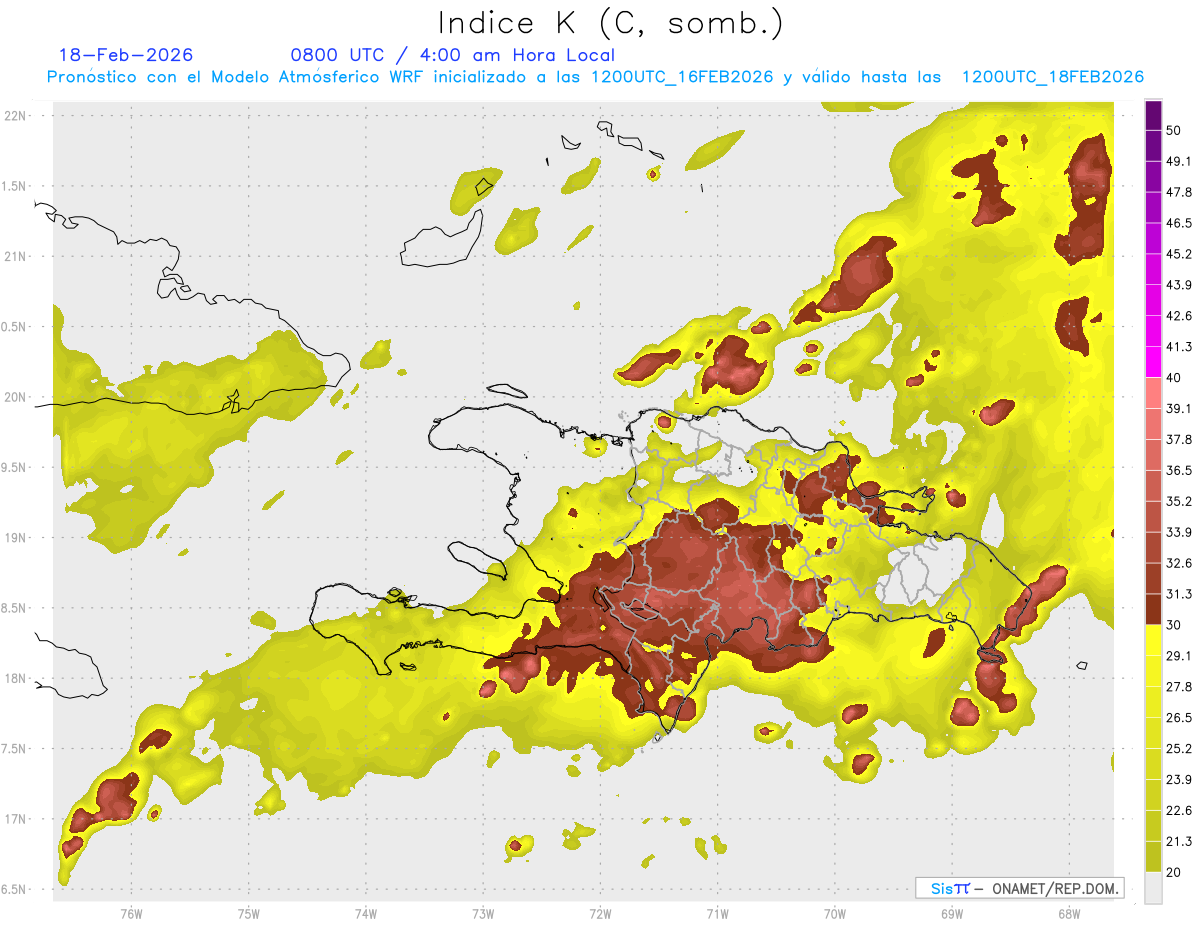Viewport: 1200px width, 927px height.
Task: Click the latitude label "17N"
Action: click(16, 820)
